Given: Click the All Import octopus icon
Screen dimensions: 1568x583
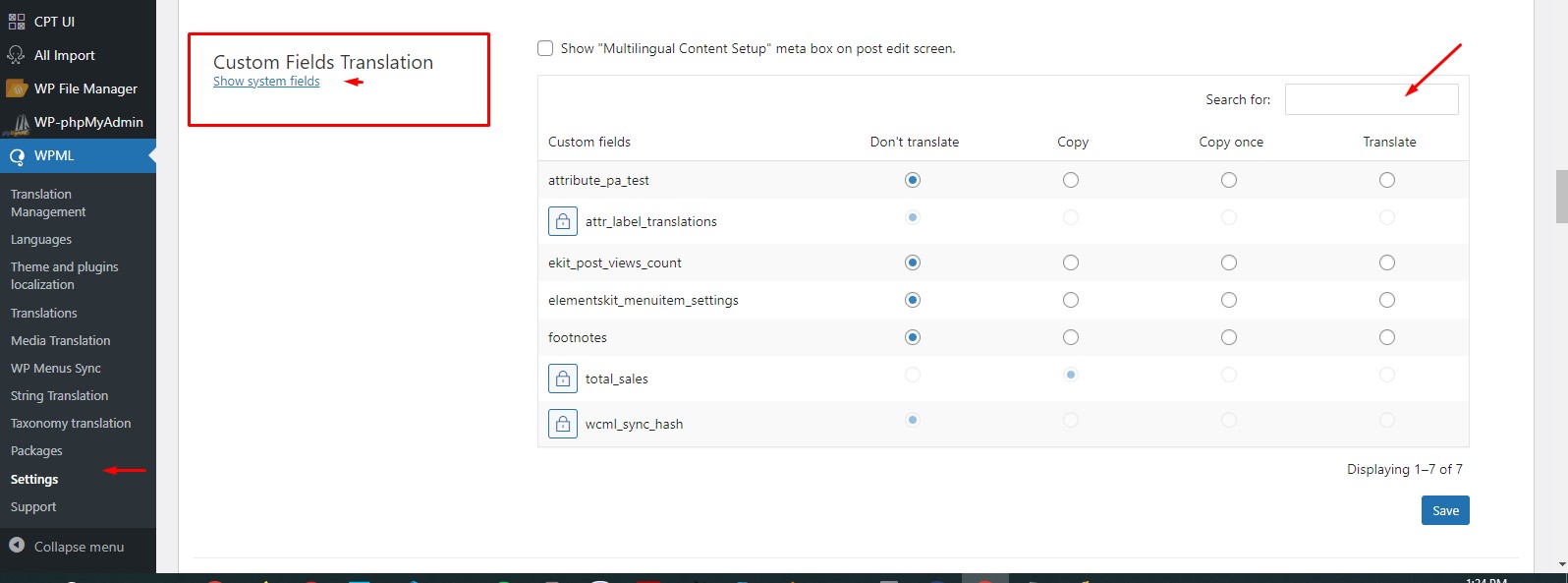Looking at the screenshot, I should (17, 55).
